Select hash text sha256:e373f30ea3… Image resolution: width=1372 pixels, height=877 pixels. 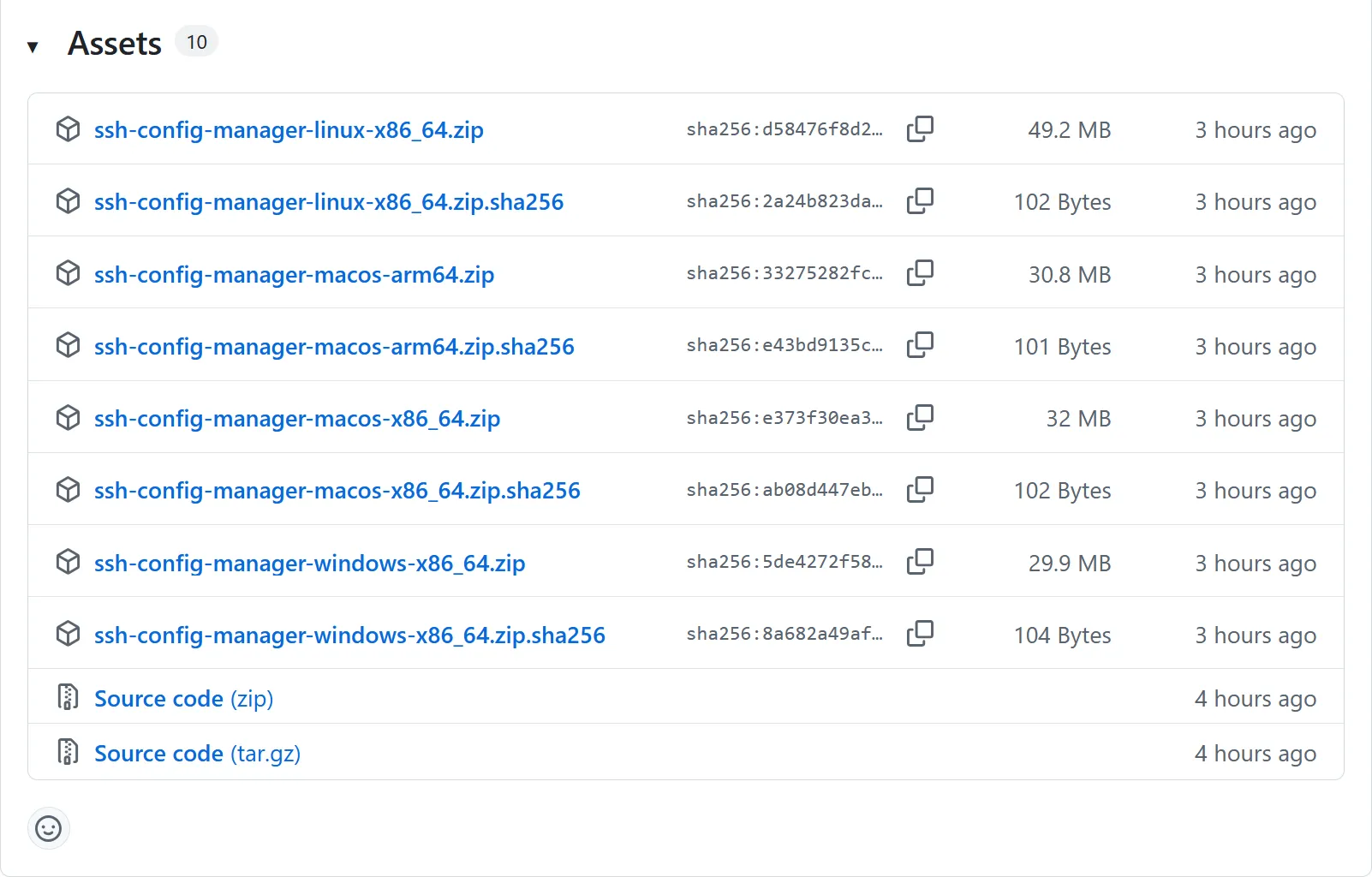pyautogui.click(x=784, y=418)
